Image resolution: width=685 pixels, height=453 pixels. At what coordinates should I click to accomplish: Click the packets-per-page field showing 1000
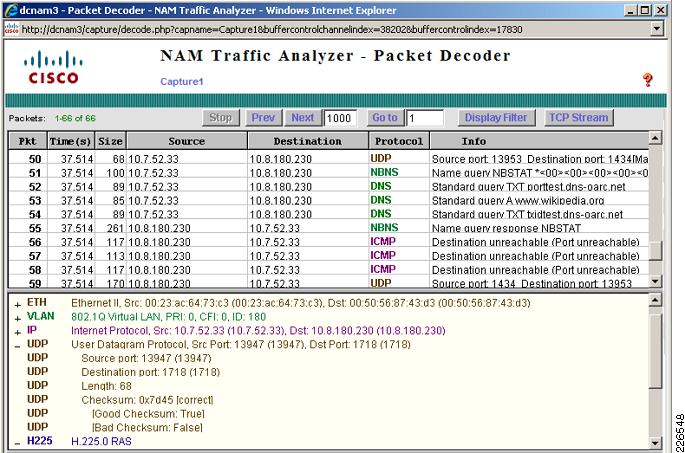pyautogui.click(x=340, y=118)
